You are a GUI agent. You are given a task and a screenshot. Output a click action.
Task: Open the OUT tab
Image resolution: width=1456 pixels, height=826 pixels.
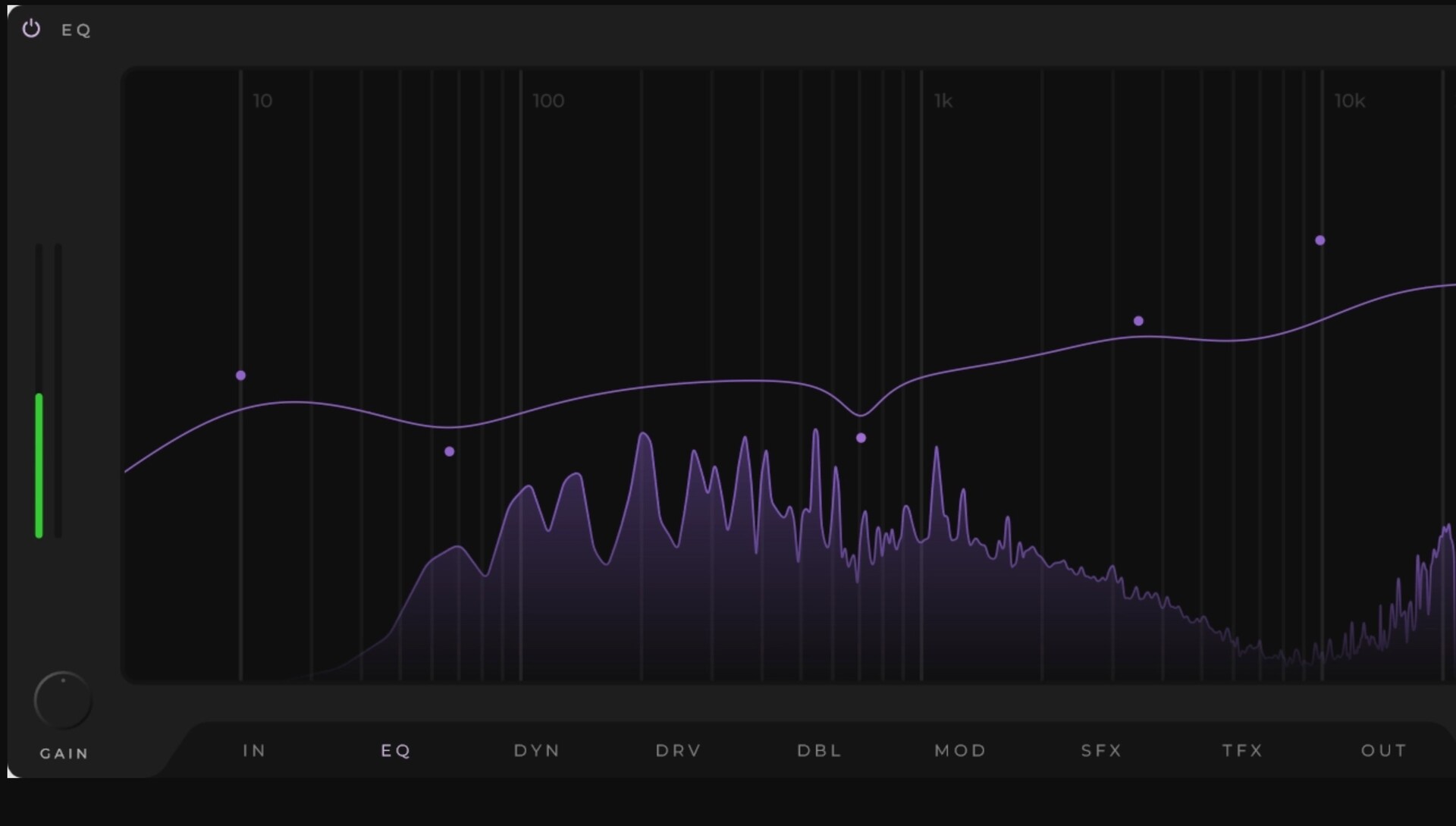click(1383, 750)
